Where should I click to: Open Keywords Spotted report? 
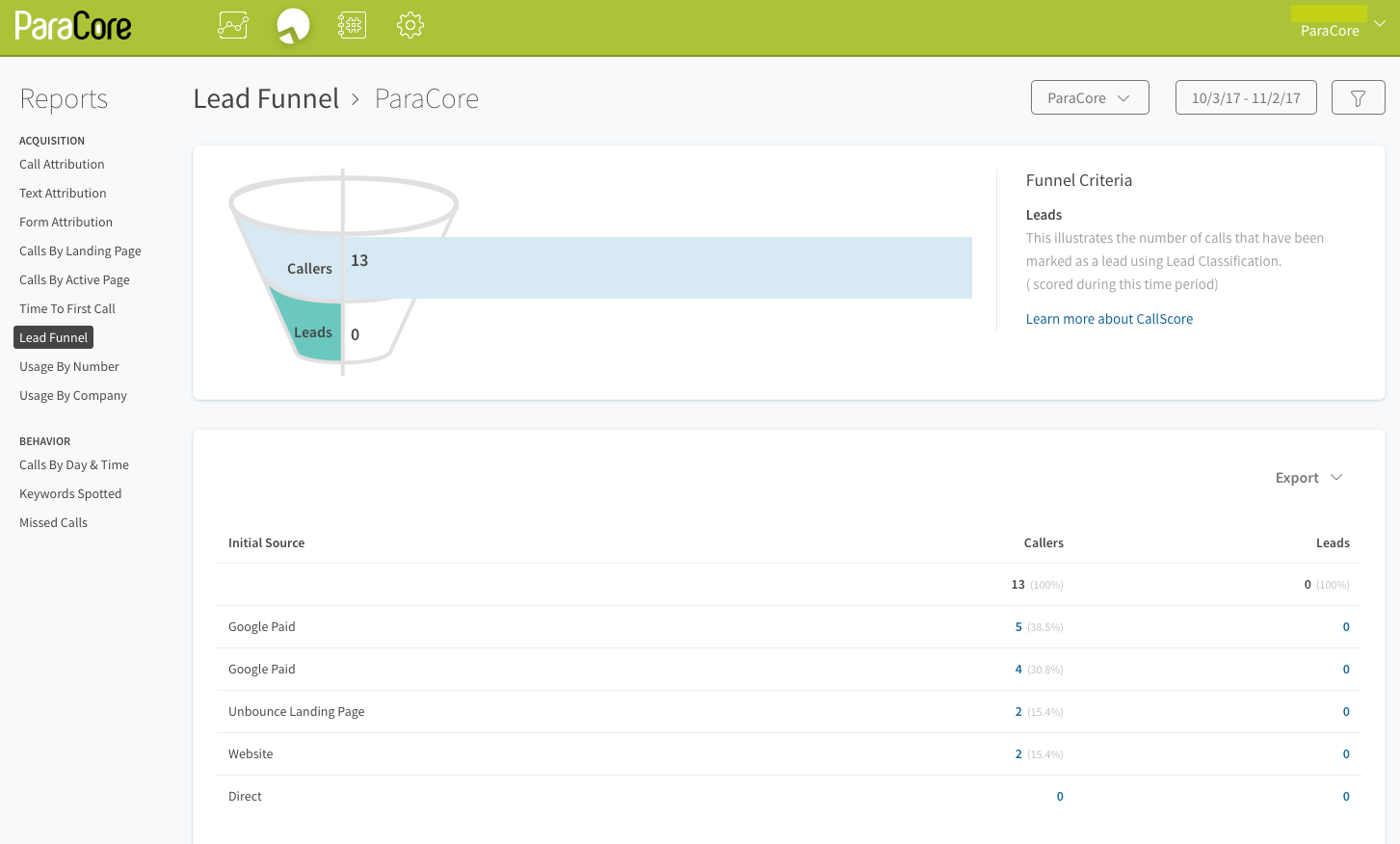point(70,493)
